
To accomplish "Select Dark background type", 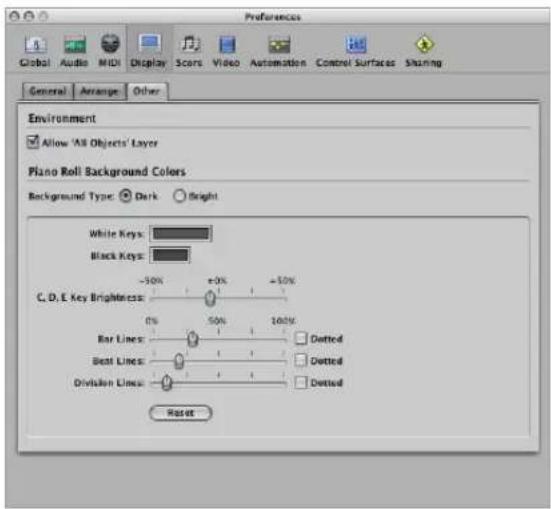I will tap(126, 196).
